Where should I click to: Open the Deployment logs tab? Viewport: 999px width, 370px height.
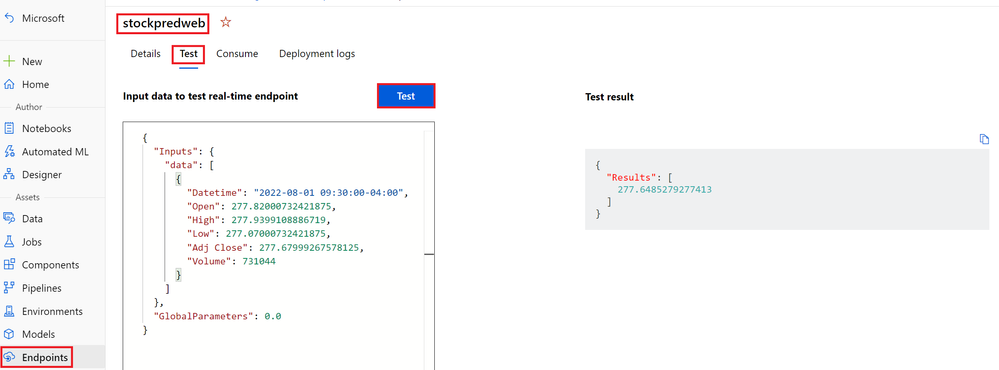pos(317,54)
